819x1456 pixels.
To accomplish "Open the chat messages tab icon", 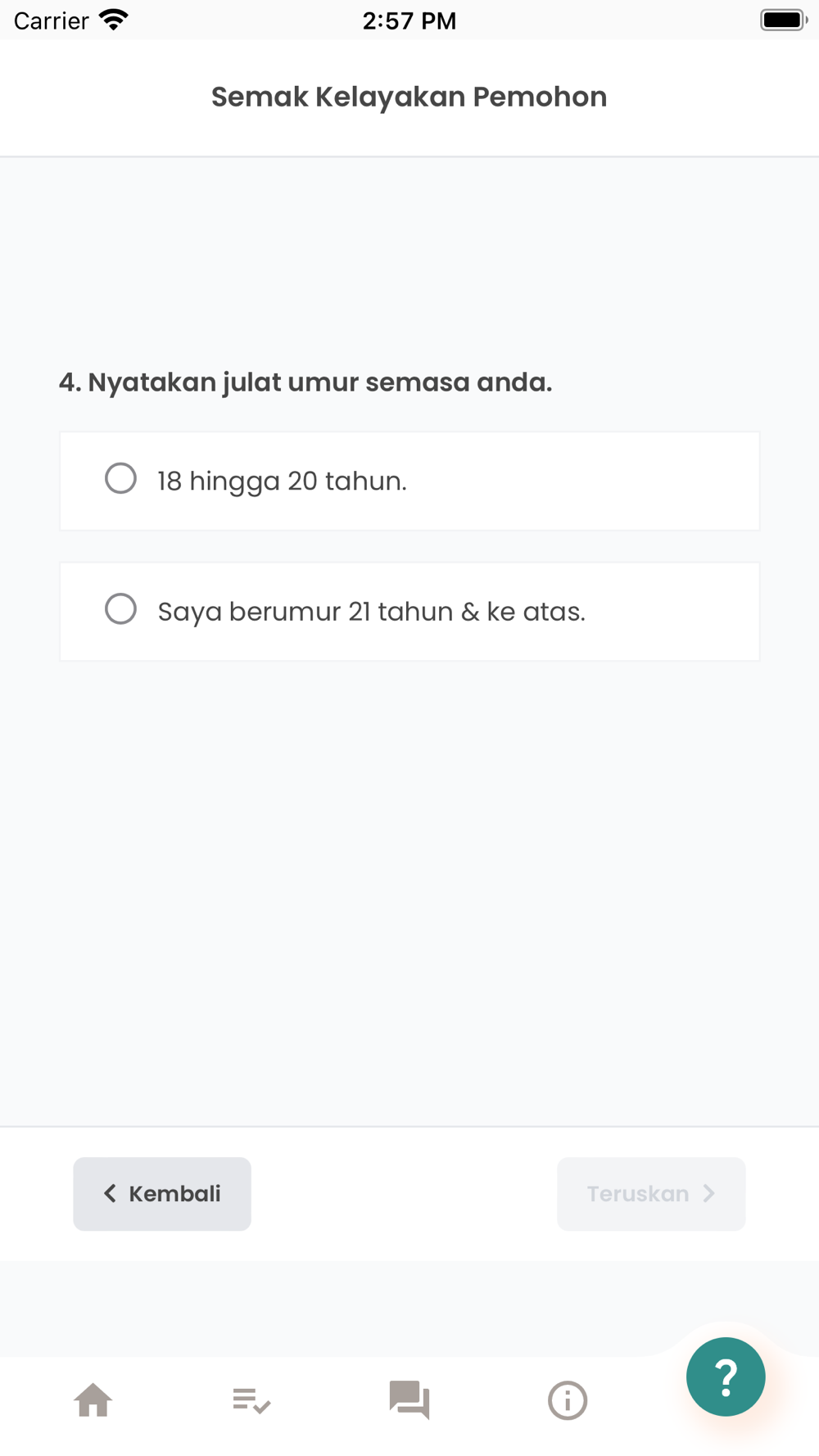I will (x=409, y=1400).
